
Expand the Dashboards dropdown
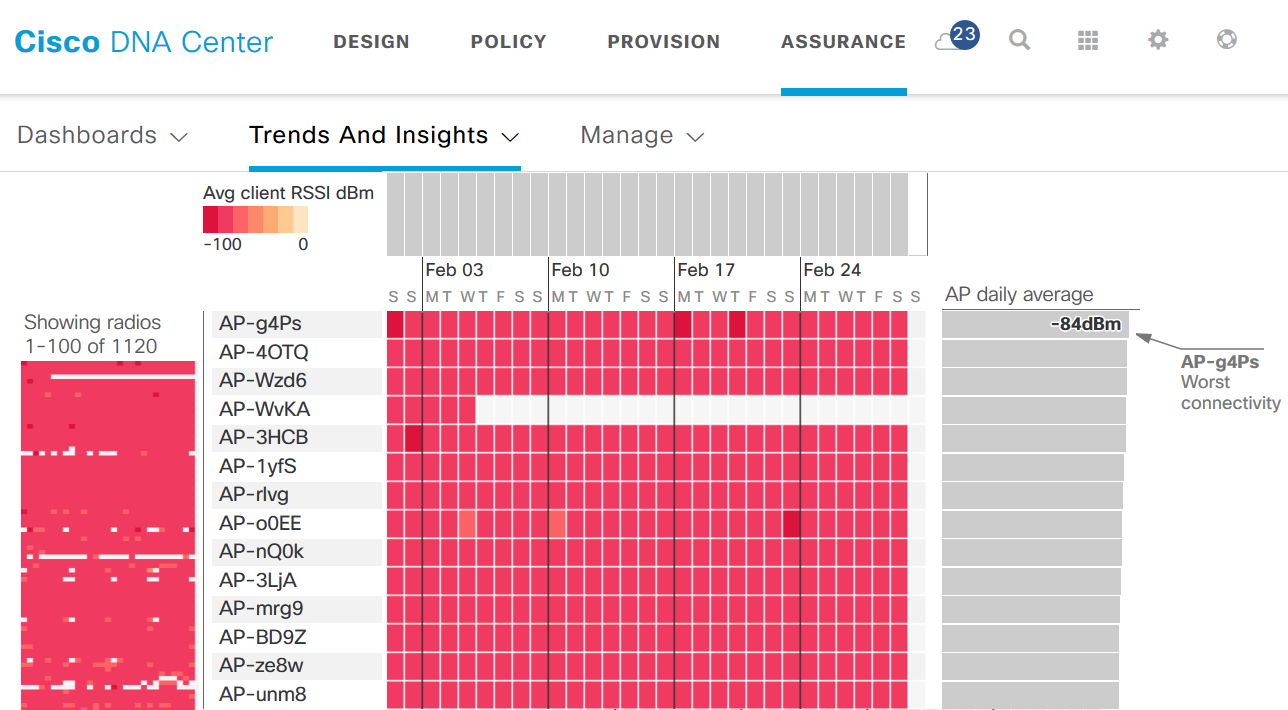tap(102, 136)
